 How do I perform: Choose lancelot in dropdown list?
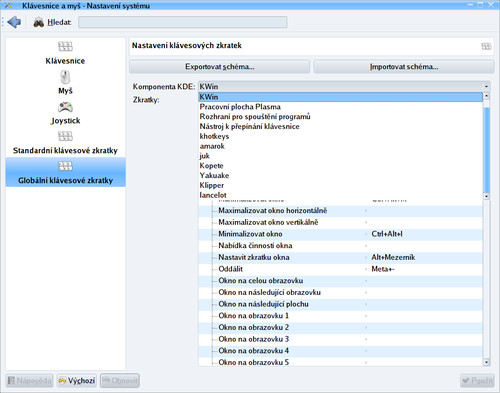click(x=340, y=195)
